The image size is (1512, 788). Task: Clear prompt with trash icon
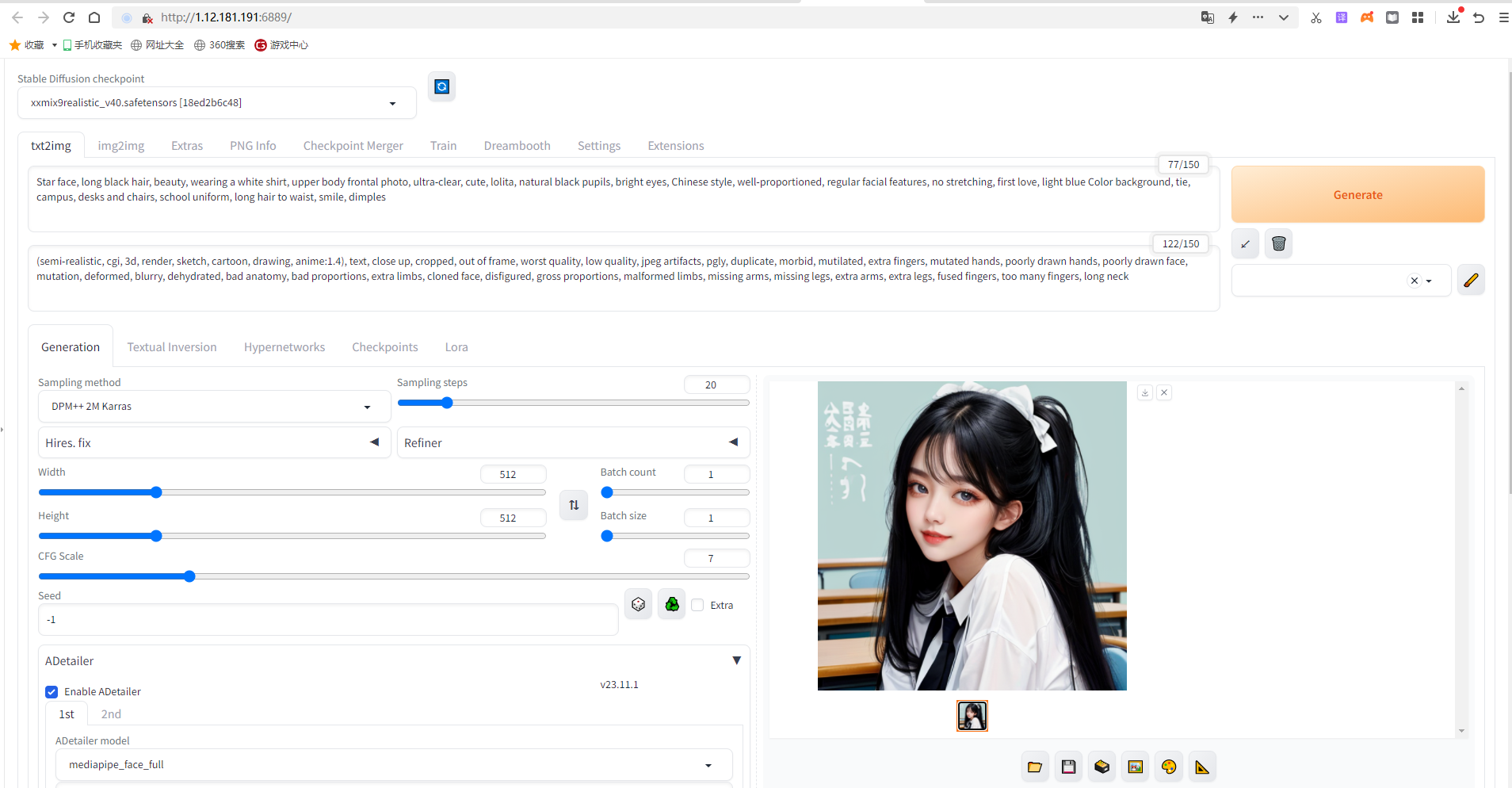1278,243
